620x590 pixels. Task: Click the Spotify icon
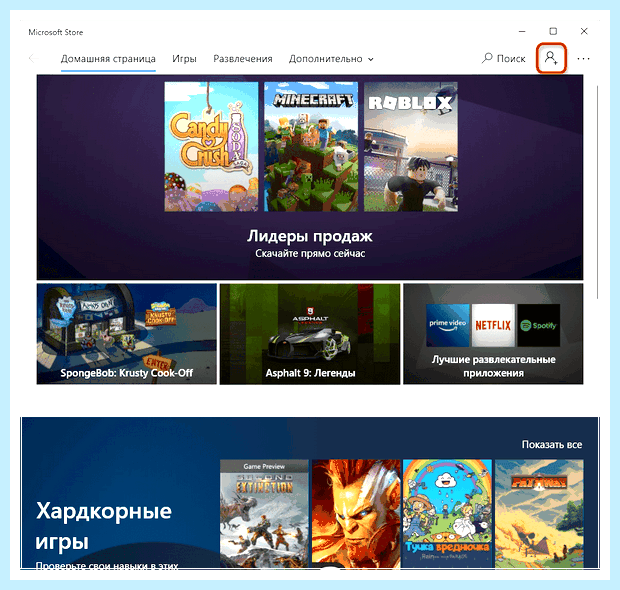tap(539, 325)
